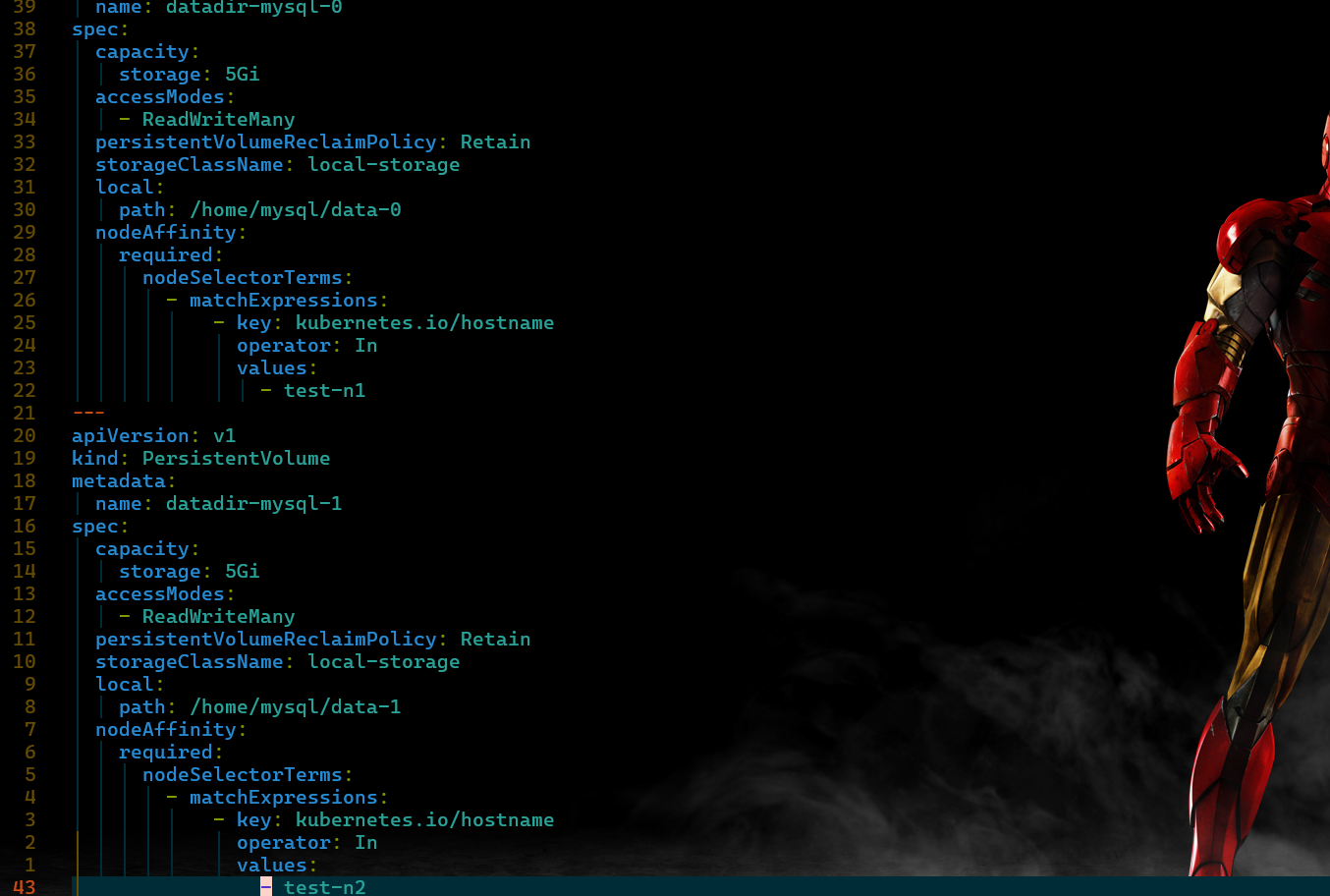Click the highlighted cursor dash before test-n2
The width and height of the screenshot is (1330, 896).
coord(266,886)
